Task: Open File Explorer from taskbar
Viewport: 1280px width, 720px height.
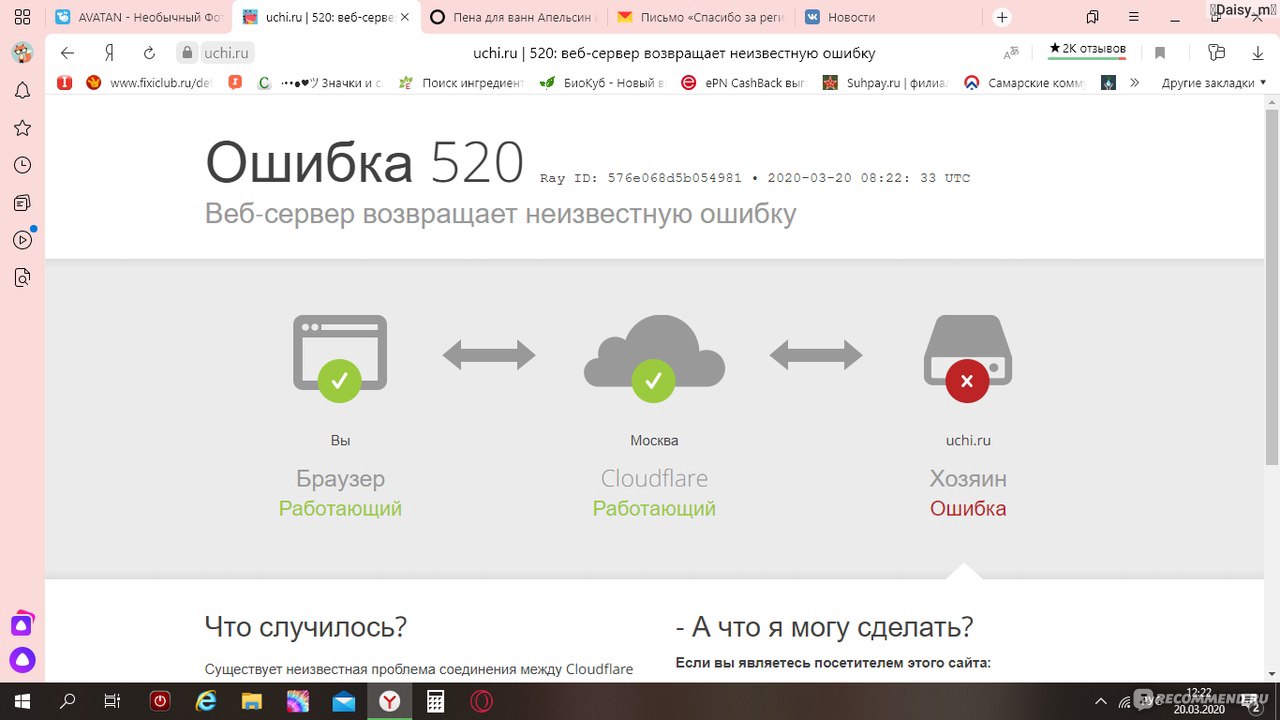Action: tap(251, 701)
